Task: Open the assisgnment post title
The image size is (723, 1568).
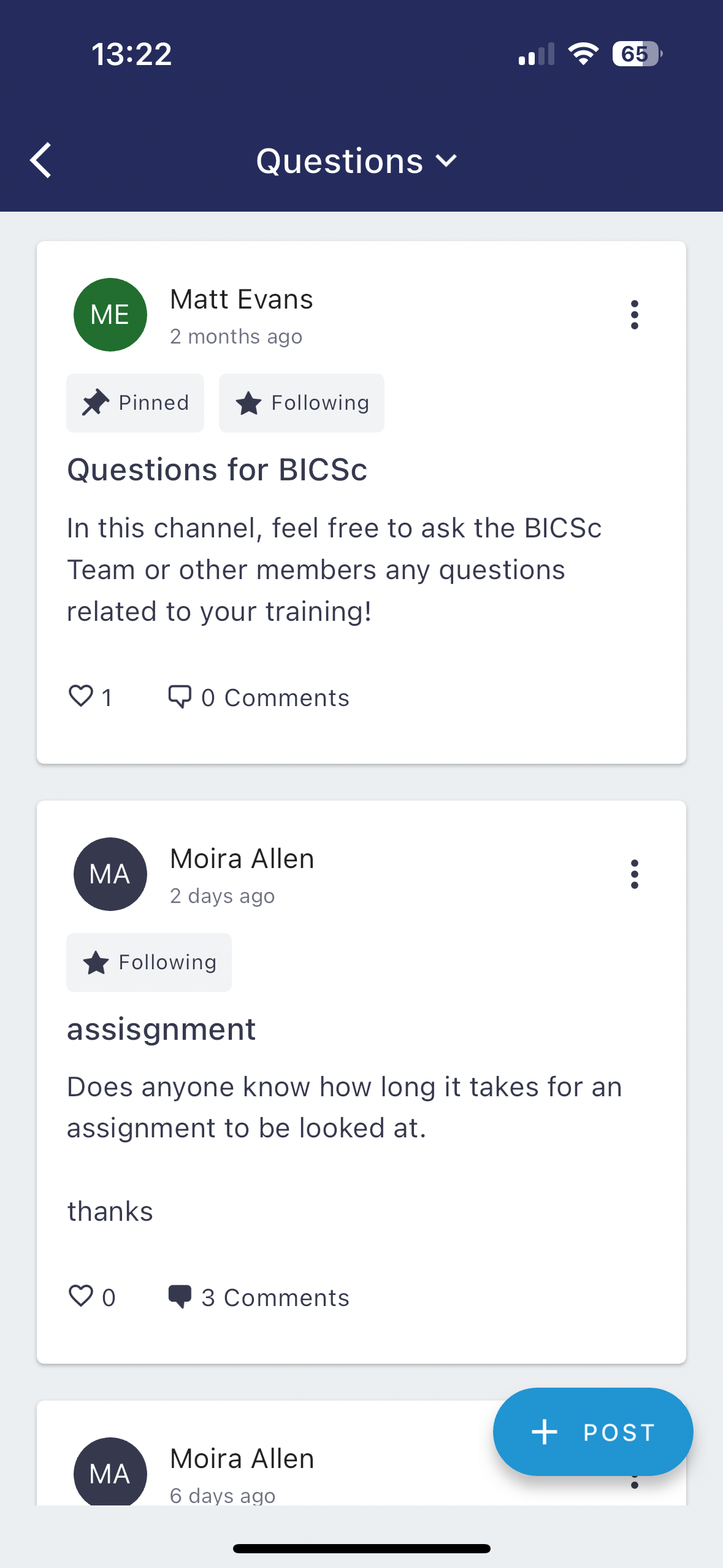Action: coord(161,1029)
